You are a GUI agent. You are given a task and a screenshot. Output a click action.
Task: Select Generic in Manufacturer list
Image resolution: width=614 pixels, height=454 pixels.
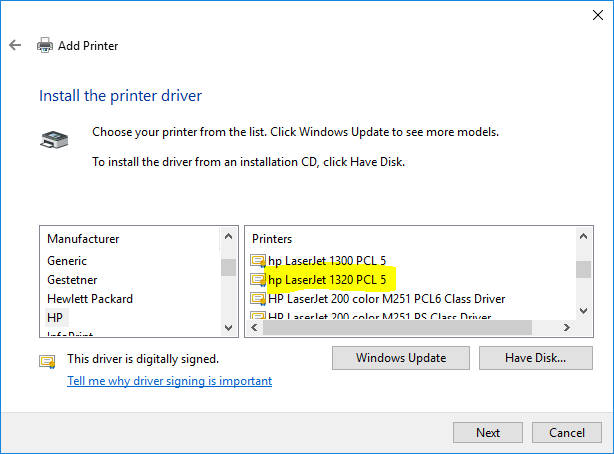click(67, 261)
